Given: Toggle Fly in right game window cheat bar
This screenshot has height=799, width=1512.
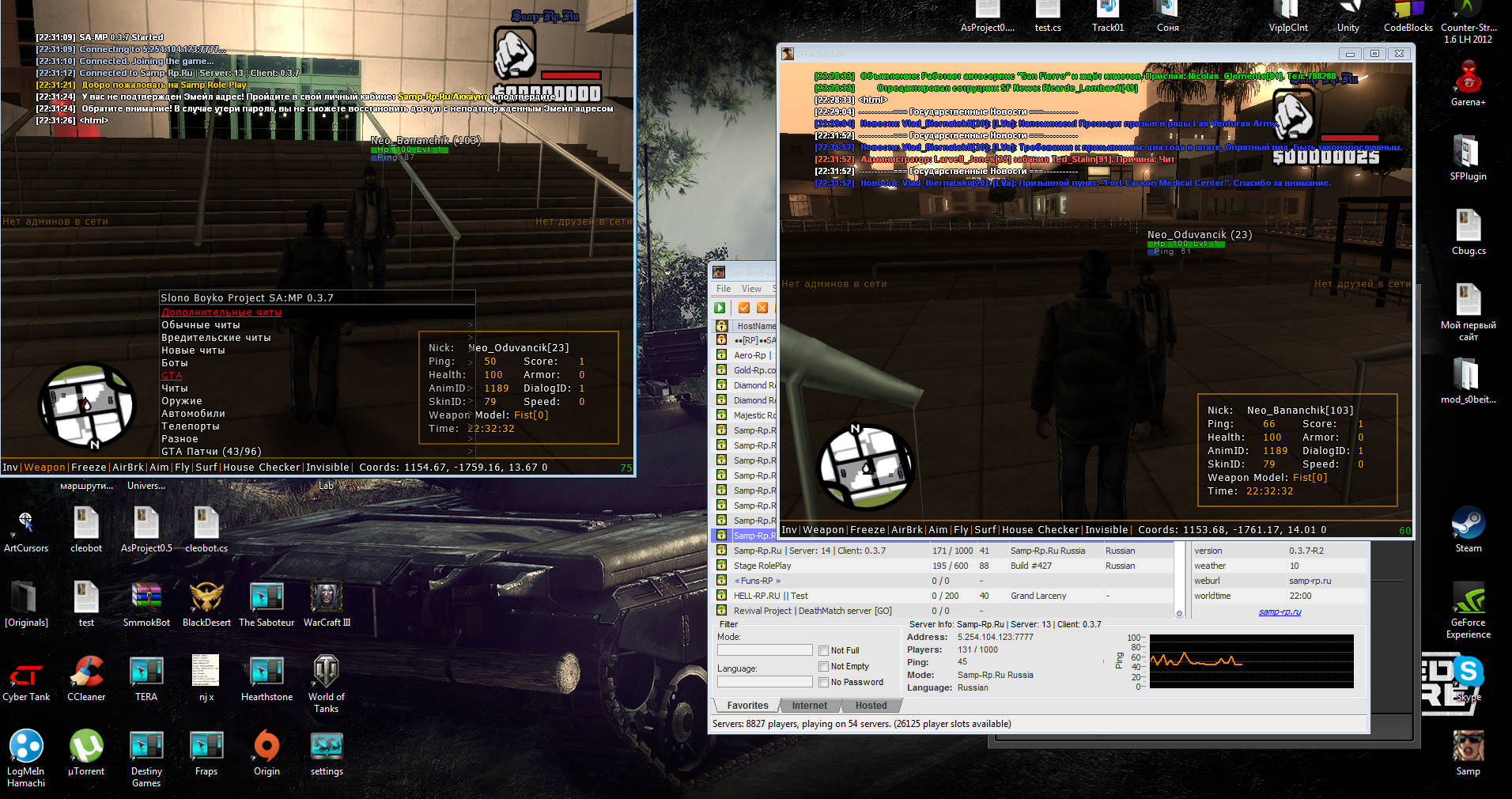Looking at the screenshot, I should tap(961, 530).
